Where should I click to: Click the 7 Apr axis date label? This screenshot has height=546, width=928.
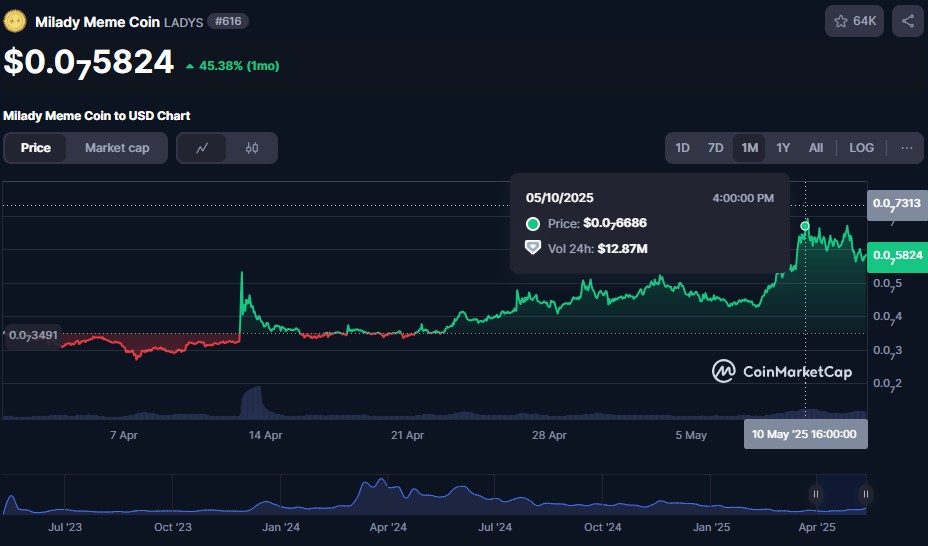click(124, 435)
